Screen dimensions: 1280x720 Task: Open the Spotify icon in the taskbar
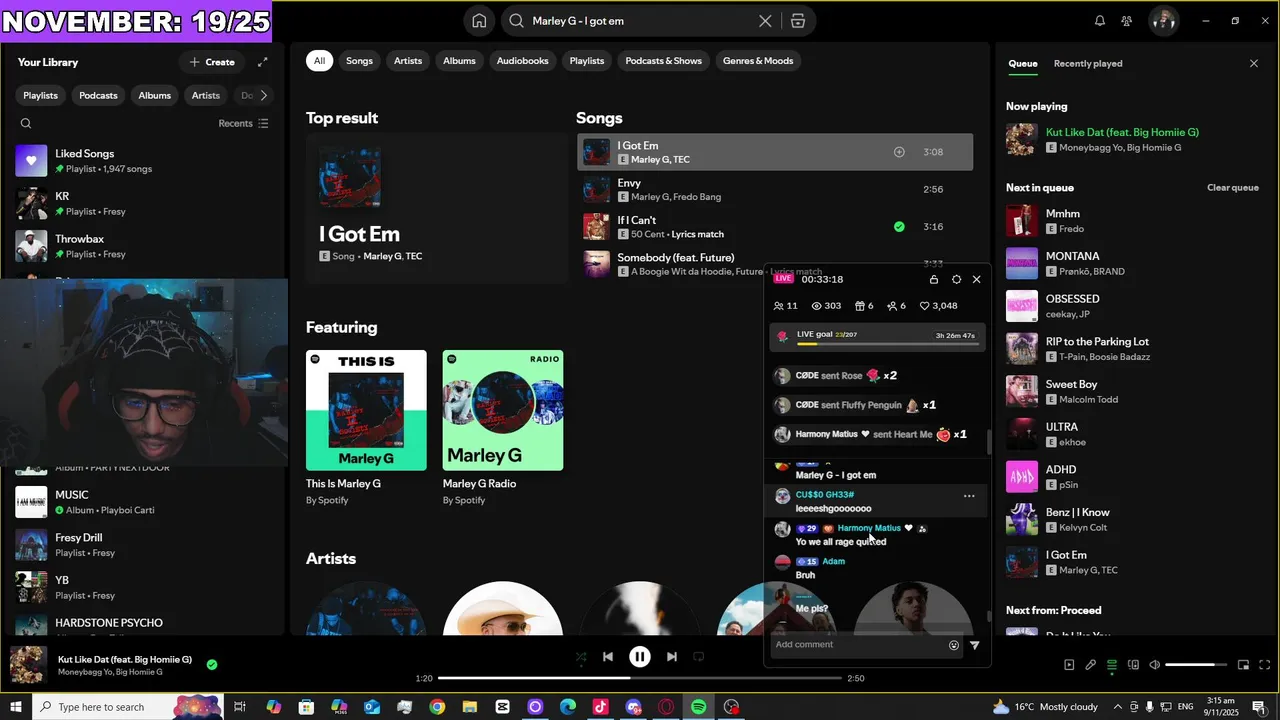coord(699,707)
